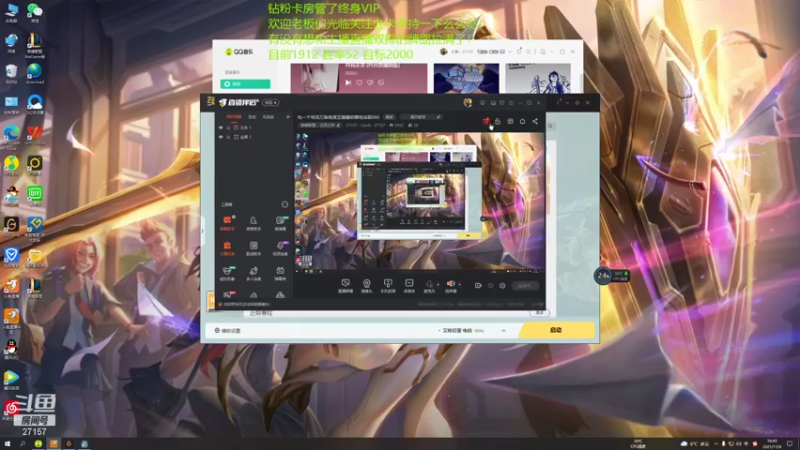This screenshot has width=800, height=450.
Task: Start recording with the camcorder icon
Action: 478,286
